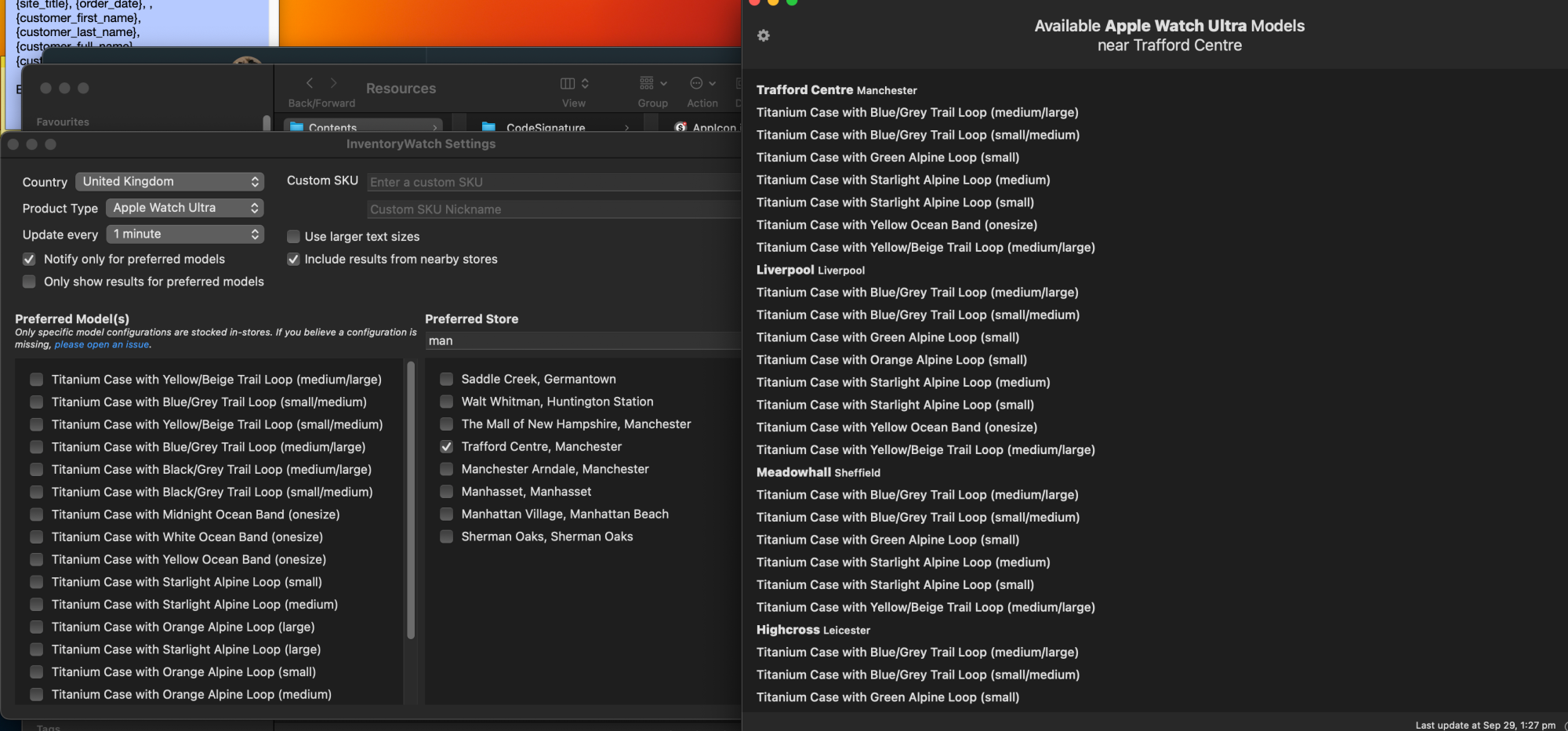Select Highcross Leicester heading in results
Screen dimensions: 1568x731
pyautogui.click(x=813, y=630)
